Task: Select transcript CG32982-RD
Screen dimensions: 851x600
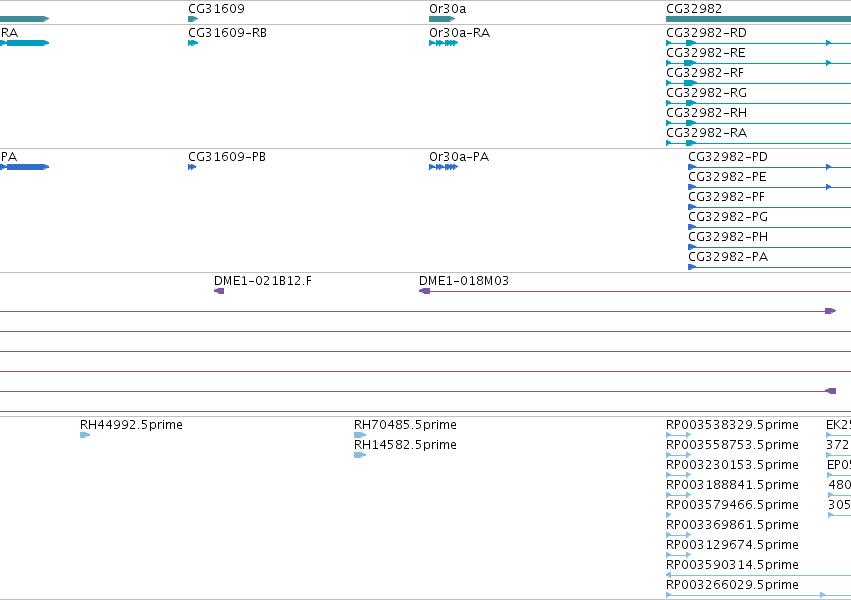Action: click(x=706, y=33)
